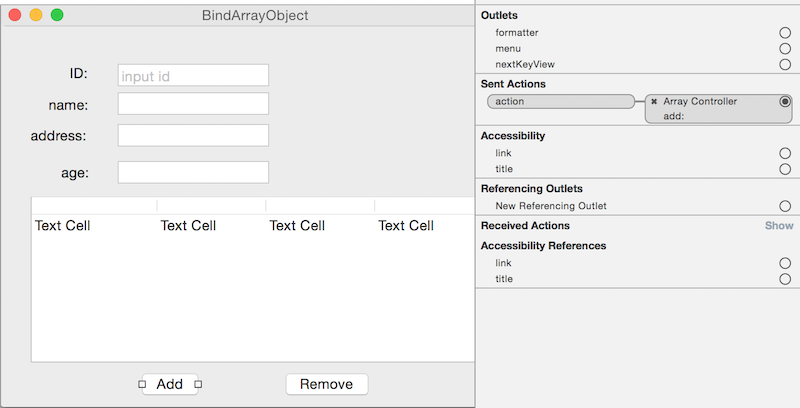Select the ID: label
Image resolution: width=800 pixels, height=408 pixels.
point(79,73)
